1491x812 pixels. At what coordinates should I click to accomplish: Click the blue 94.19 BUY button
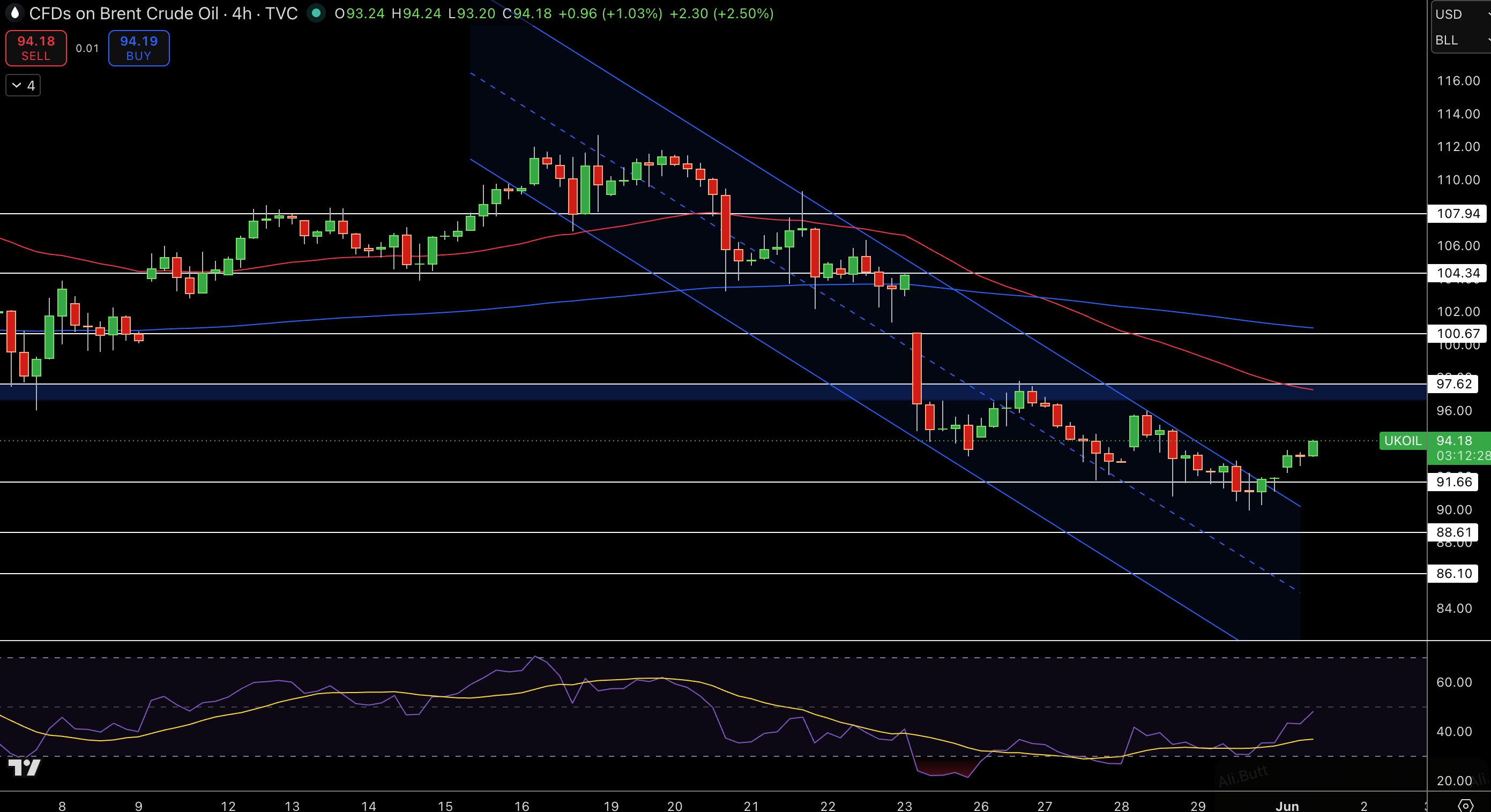pos(139,48)
